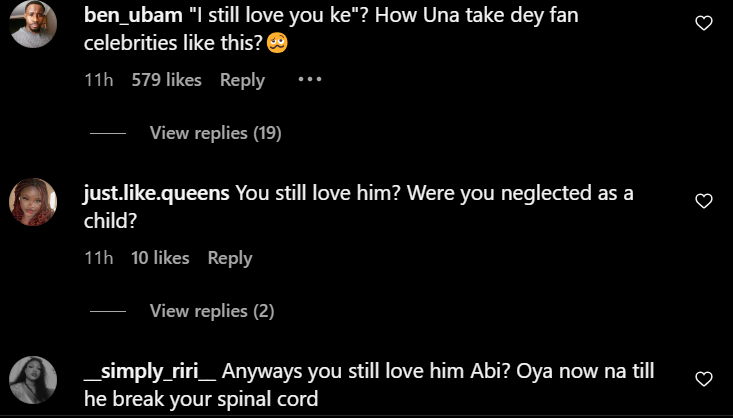This screenshot has width=733, height=418.
Task: Open more options for ben_ubam's comment
Action: coord(310,80)
